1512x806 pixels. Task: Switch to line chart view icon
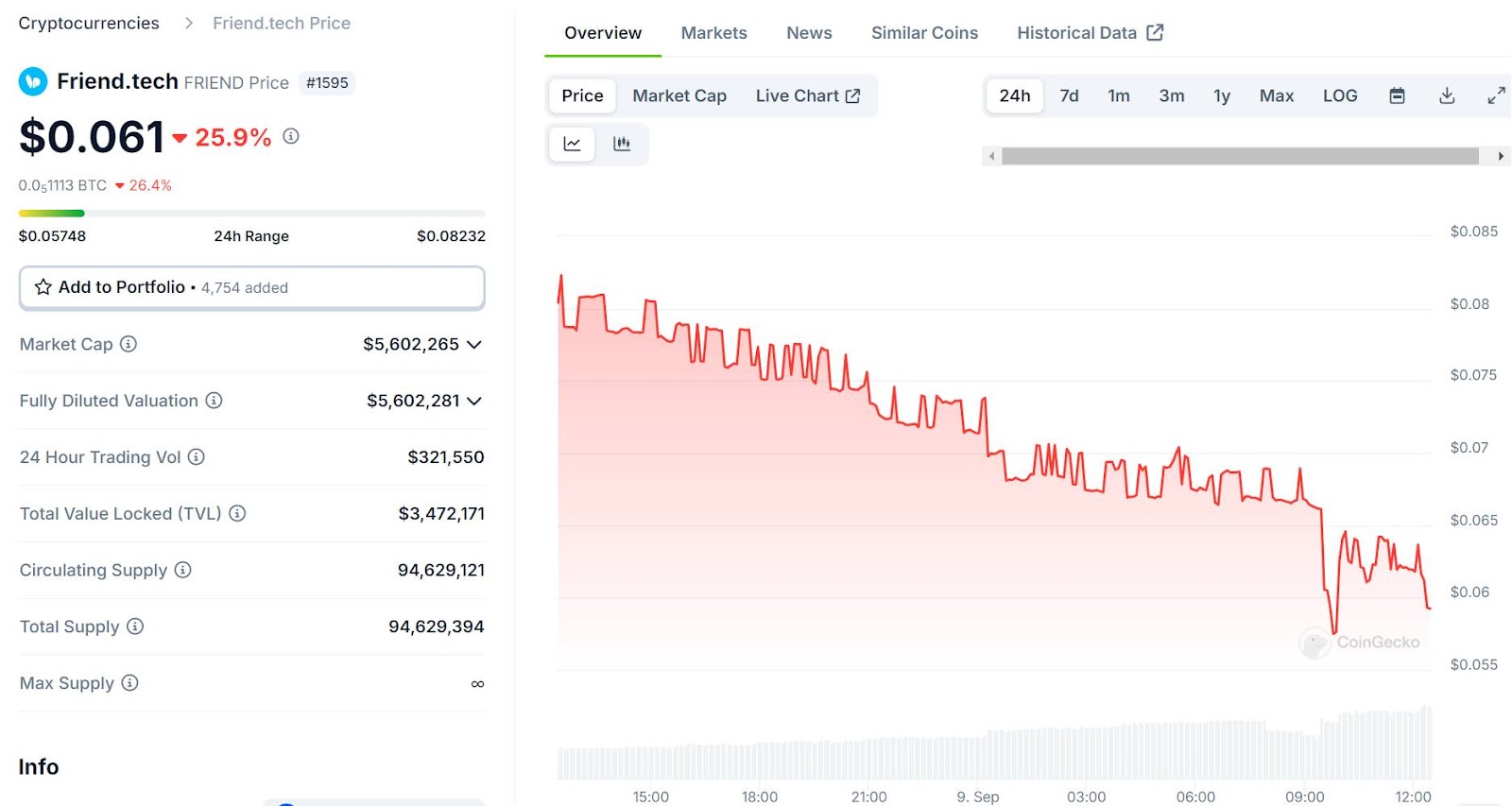[573, 144]
